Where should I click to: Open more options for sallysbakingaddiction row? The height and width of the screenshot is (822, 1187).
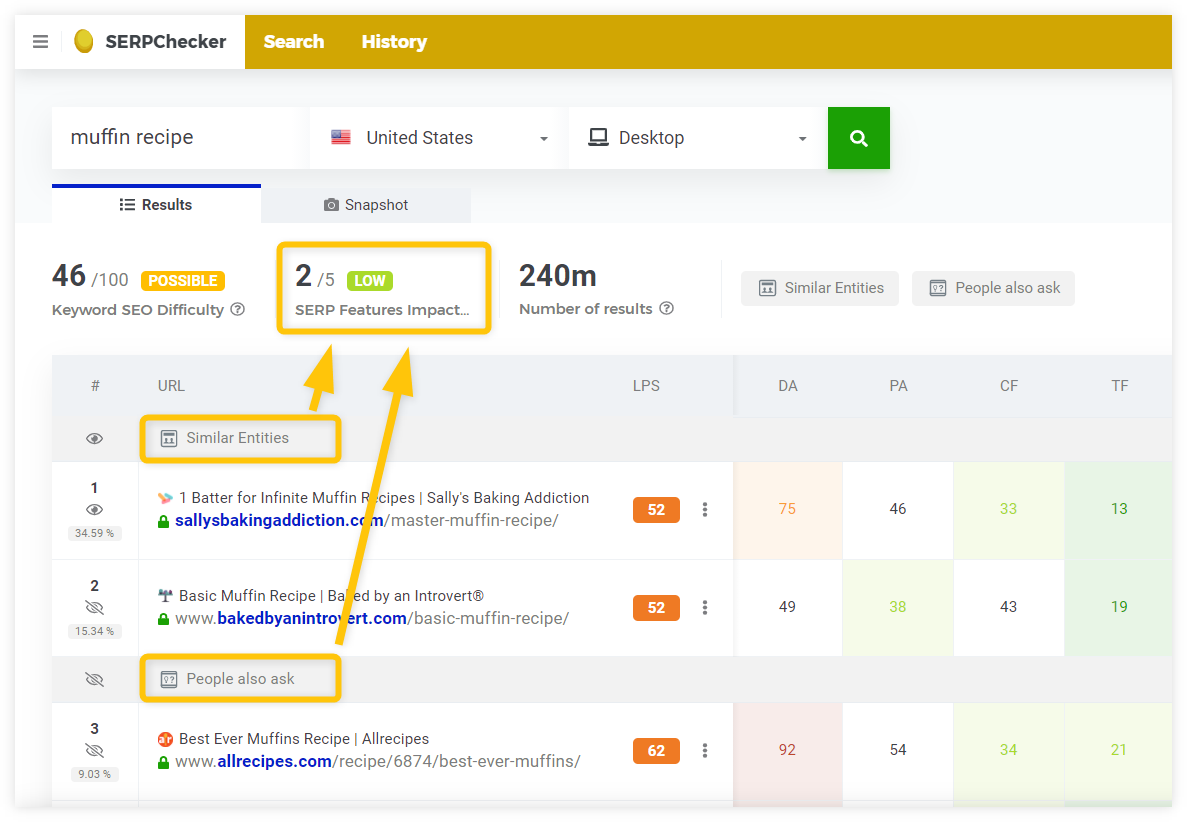click(705, 509)
